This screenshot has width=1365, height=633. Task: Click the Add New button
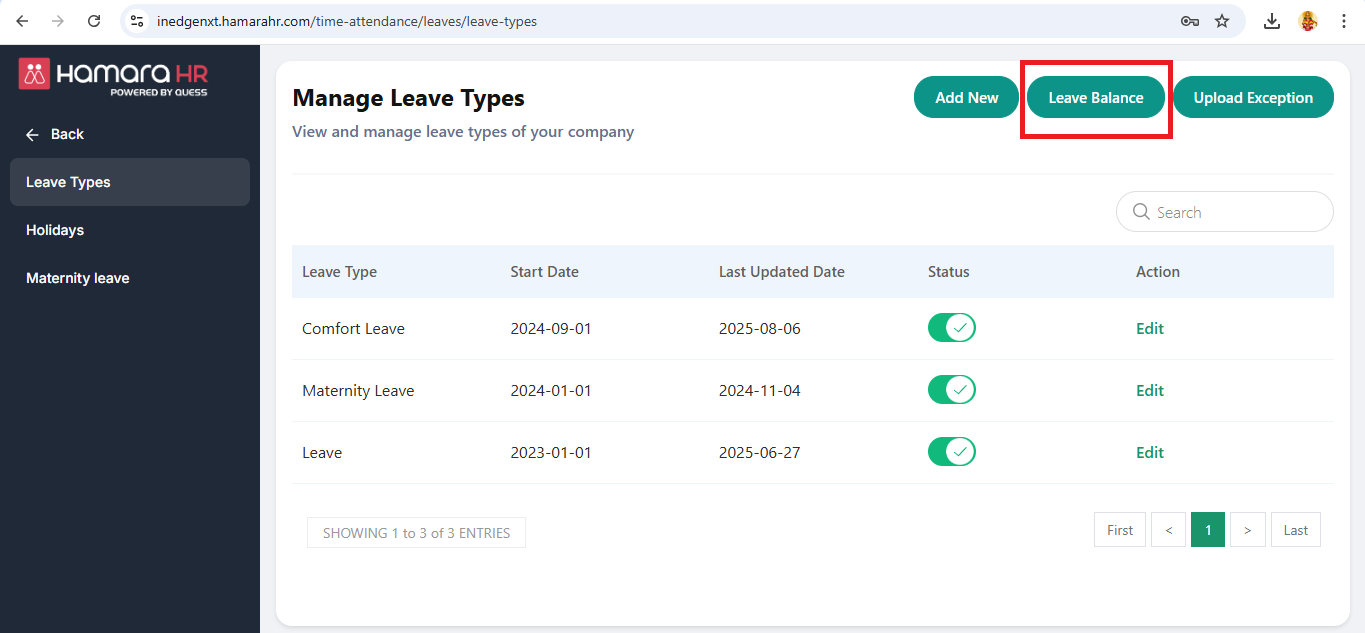coord(966,97)
